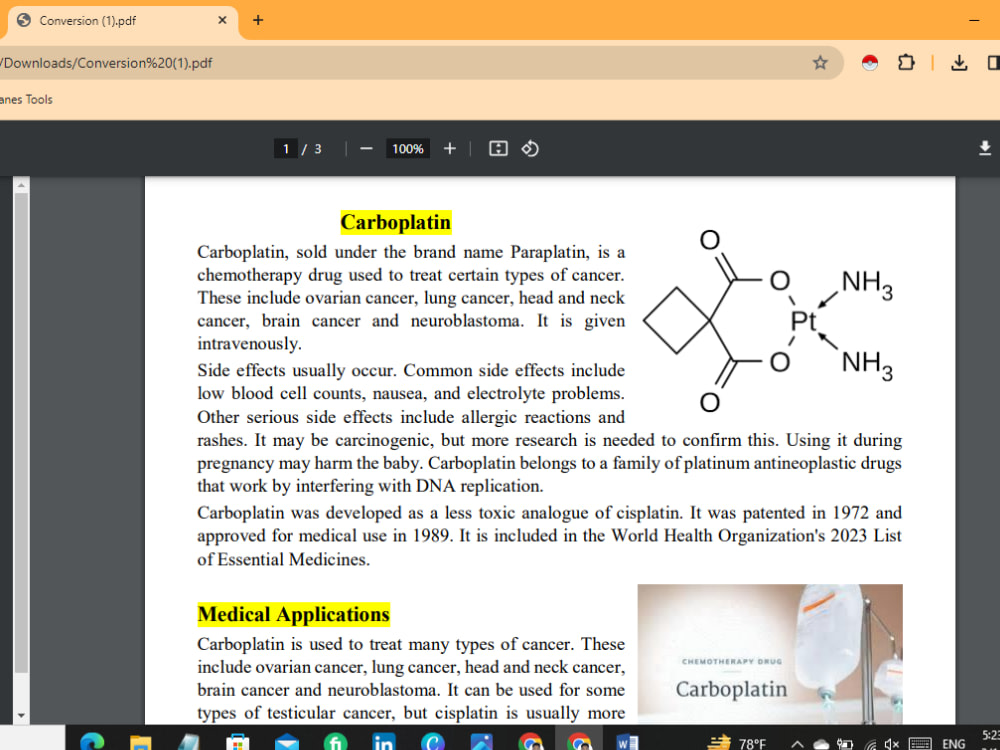Open OneDrive cloud tray icon
This screenshot has height=750, width=1000.
coord(820,744)
